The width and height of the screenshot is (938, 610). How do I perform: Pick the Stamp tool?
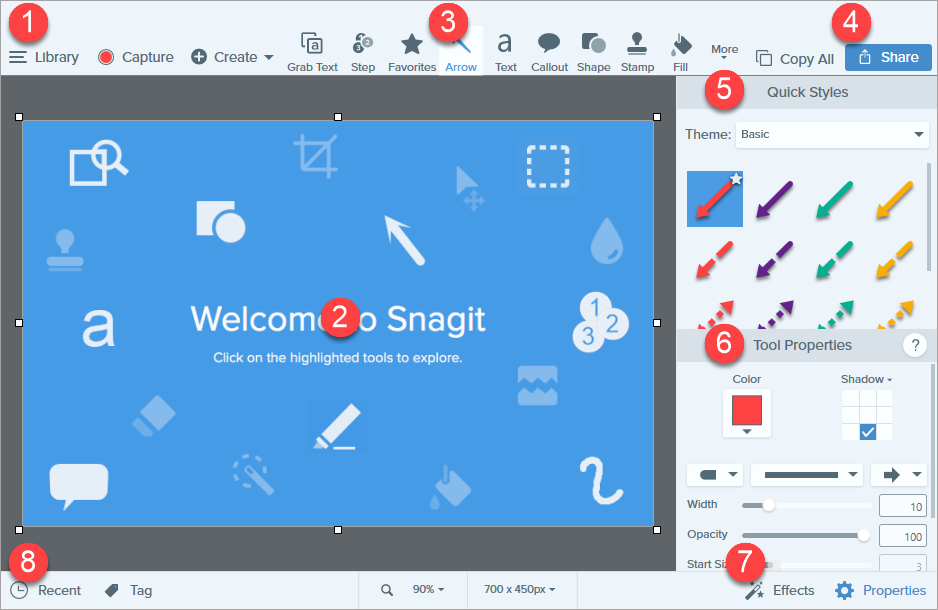[x=637, y=53]
